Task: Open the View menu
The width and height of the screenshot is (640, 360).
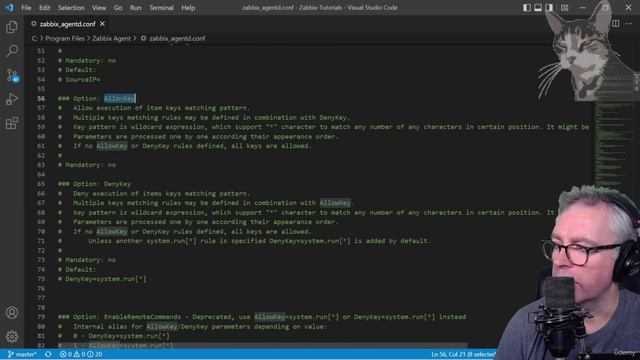Action: 99,8
